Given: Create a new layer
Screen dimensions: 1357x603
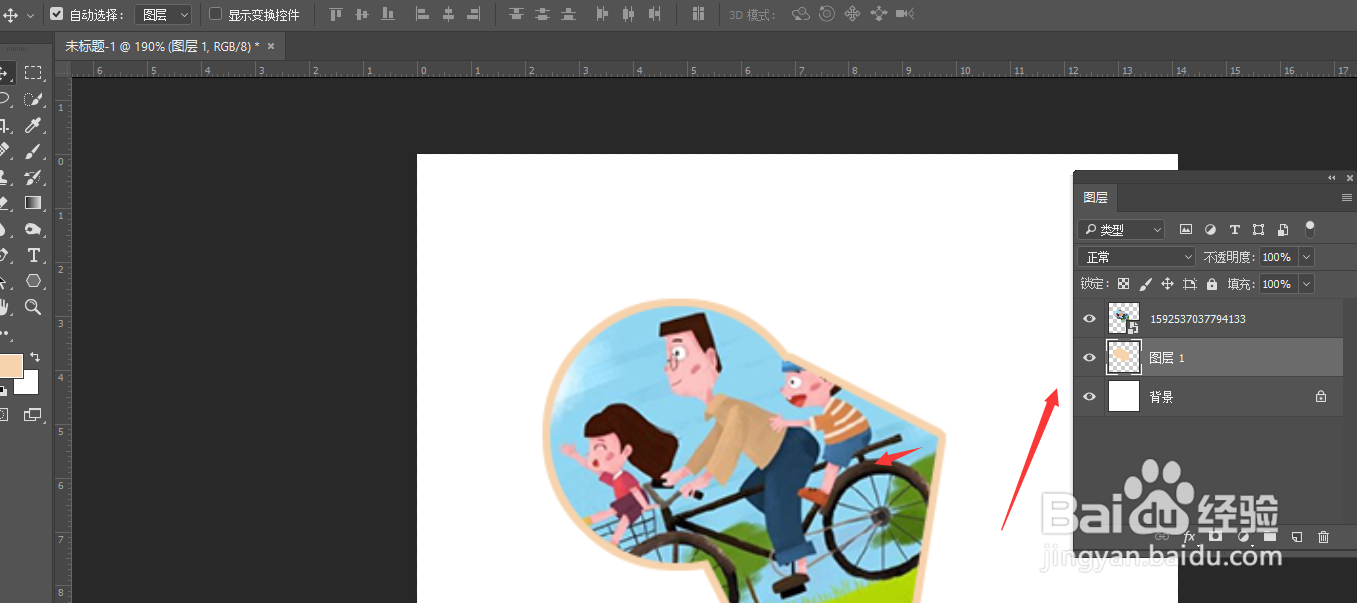Looking at the screenshot, I should pyautogui.click(x=1296, y=537).
